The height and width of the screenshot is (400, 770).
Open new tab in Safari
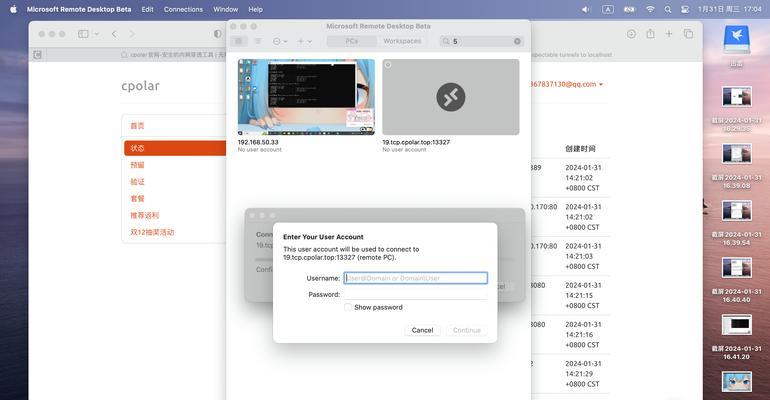click(x=669, y=34)
